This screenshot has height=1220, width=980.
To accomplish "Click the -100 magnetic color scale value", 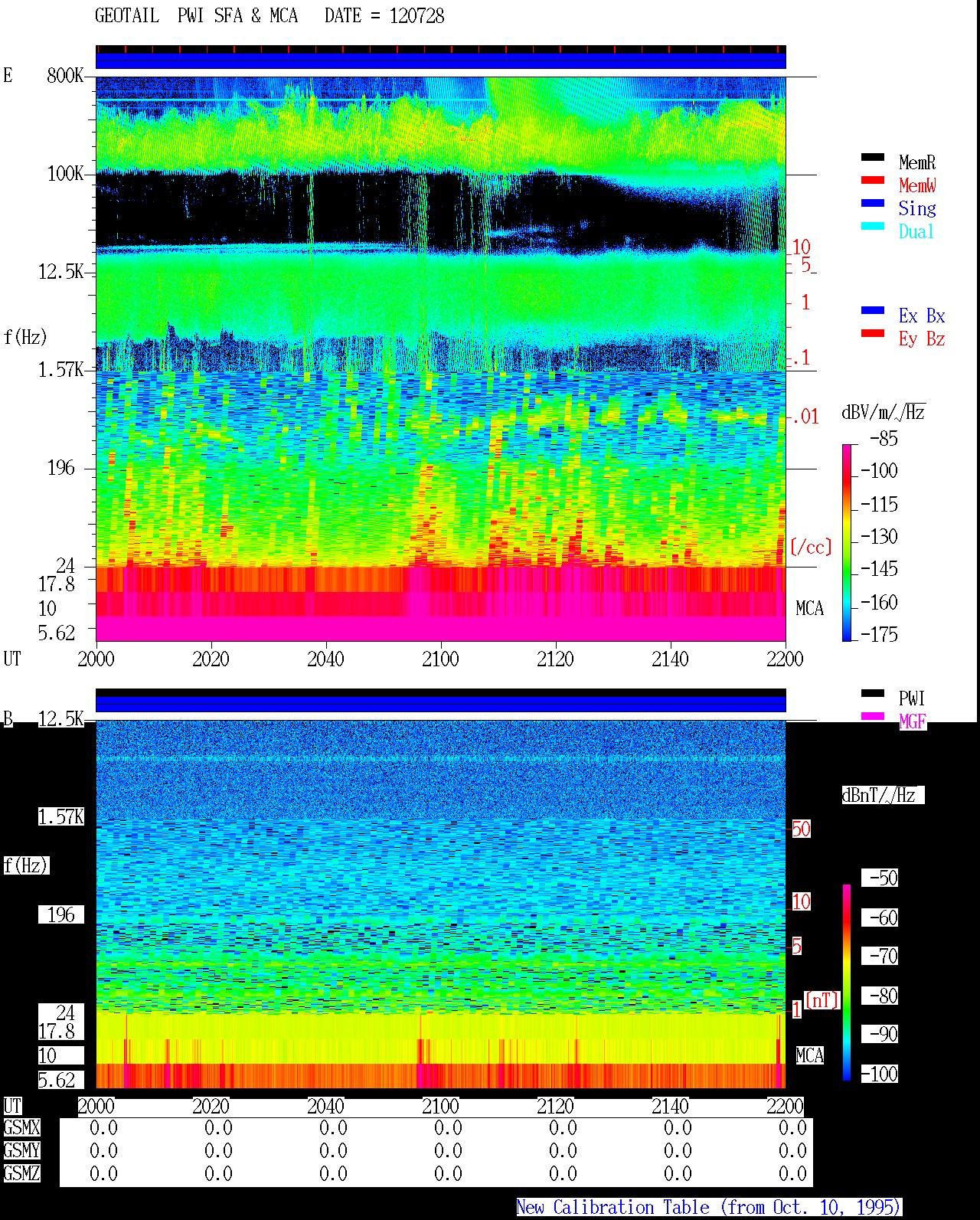I will click(x=879, y=1074).
